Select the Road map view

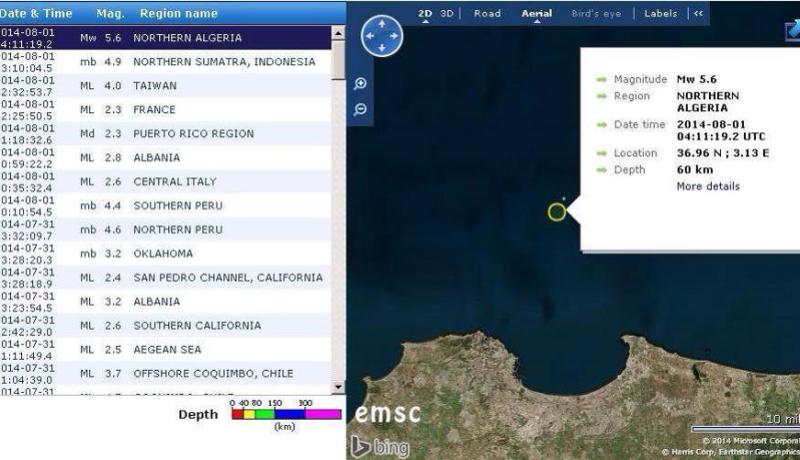click(487, 14)
